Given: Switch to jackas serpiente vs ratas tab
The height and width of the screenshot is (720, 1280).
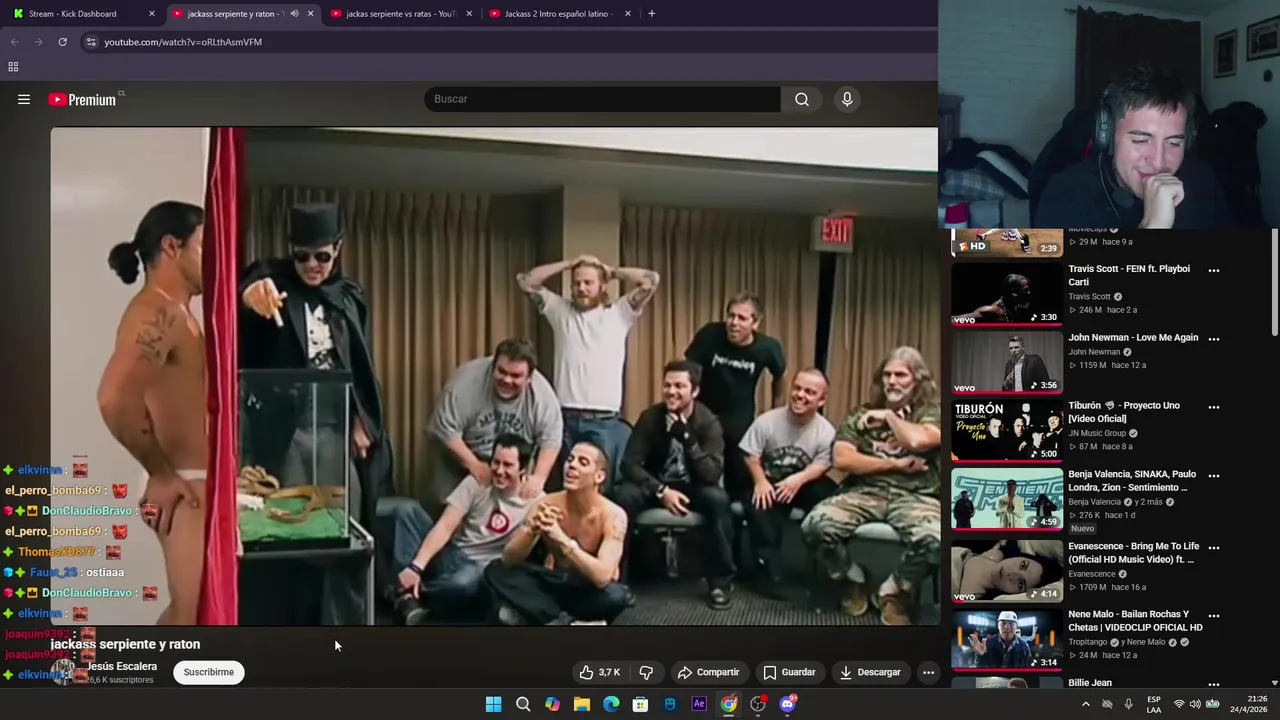Looking at the screenshot, I should [x=400, y=14].
